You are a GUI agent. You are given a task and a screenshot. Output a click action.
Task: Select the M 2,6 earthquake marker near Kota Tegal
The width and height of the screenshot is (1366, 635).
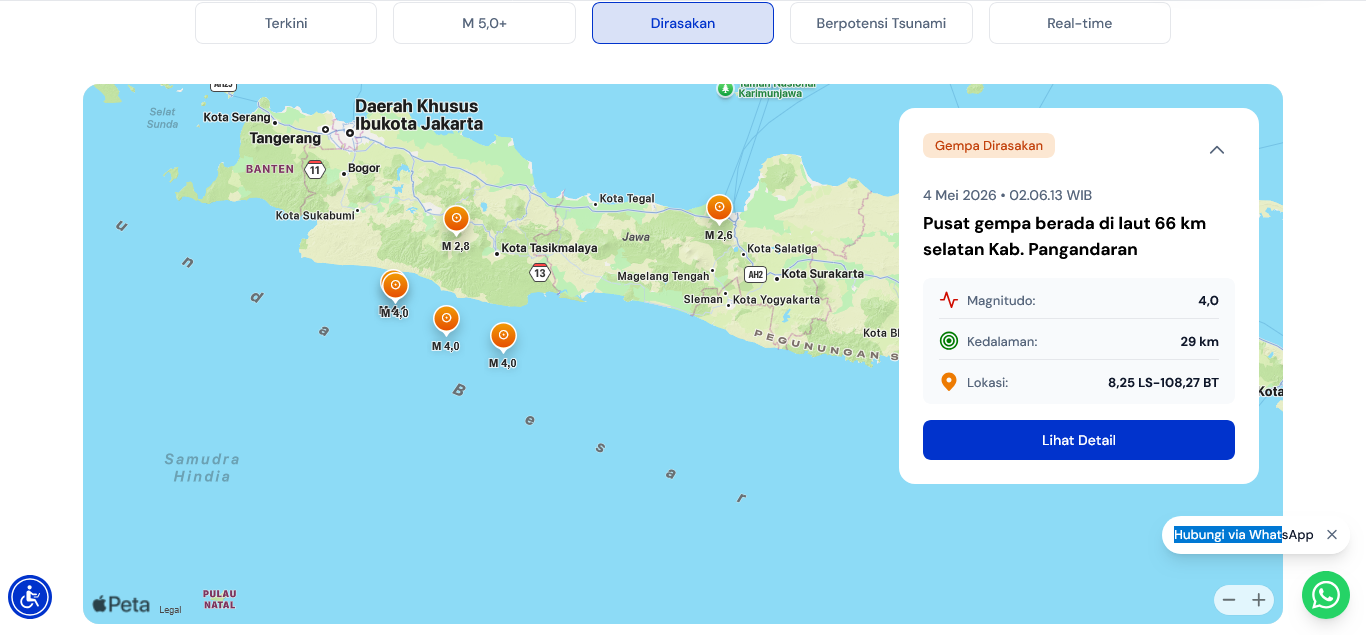[x=719, y=208]
